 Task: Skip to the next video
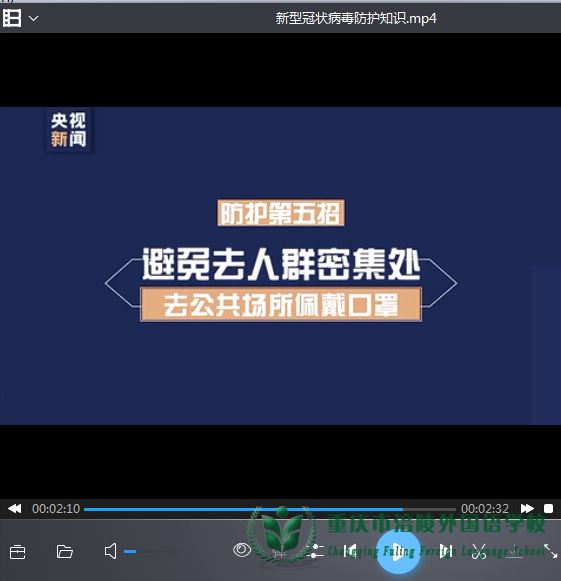(x=446, y=551)
